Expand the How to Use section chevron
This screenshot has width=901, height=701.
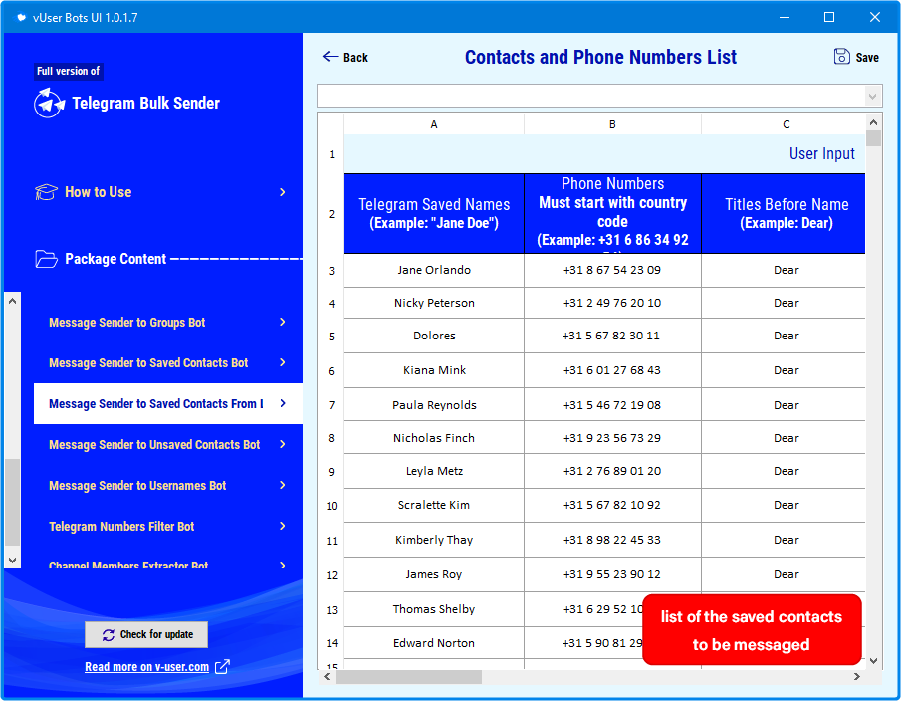click(283, 192)
